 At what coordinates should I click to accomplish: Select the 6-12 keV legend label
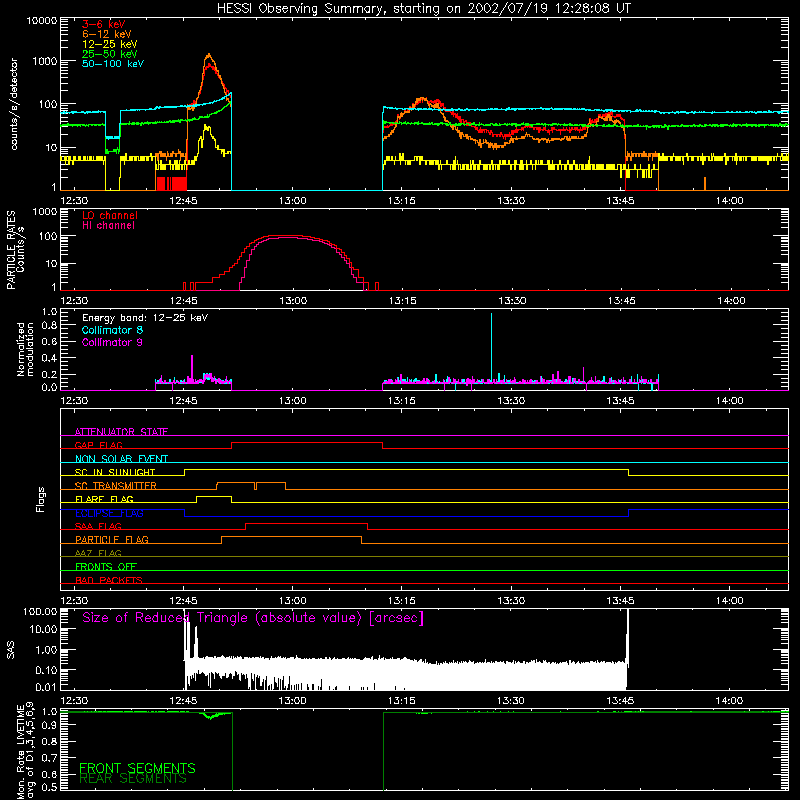(107, 34)
